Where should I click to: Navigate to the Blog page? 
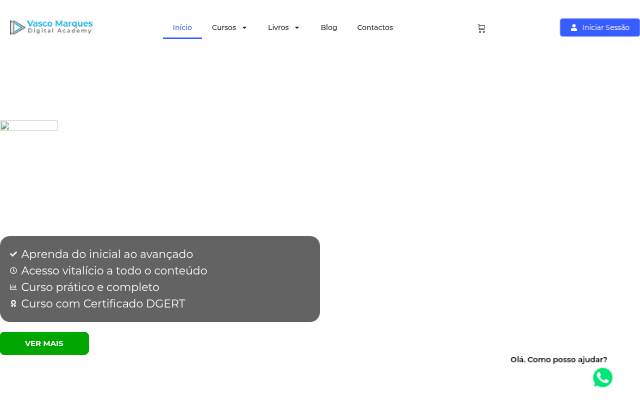pos(329,27)
